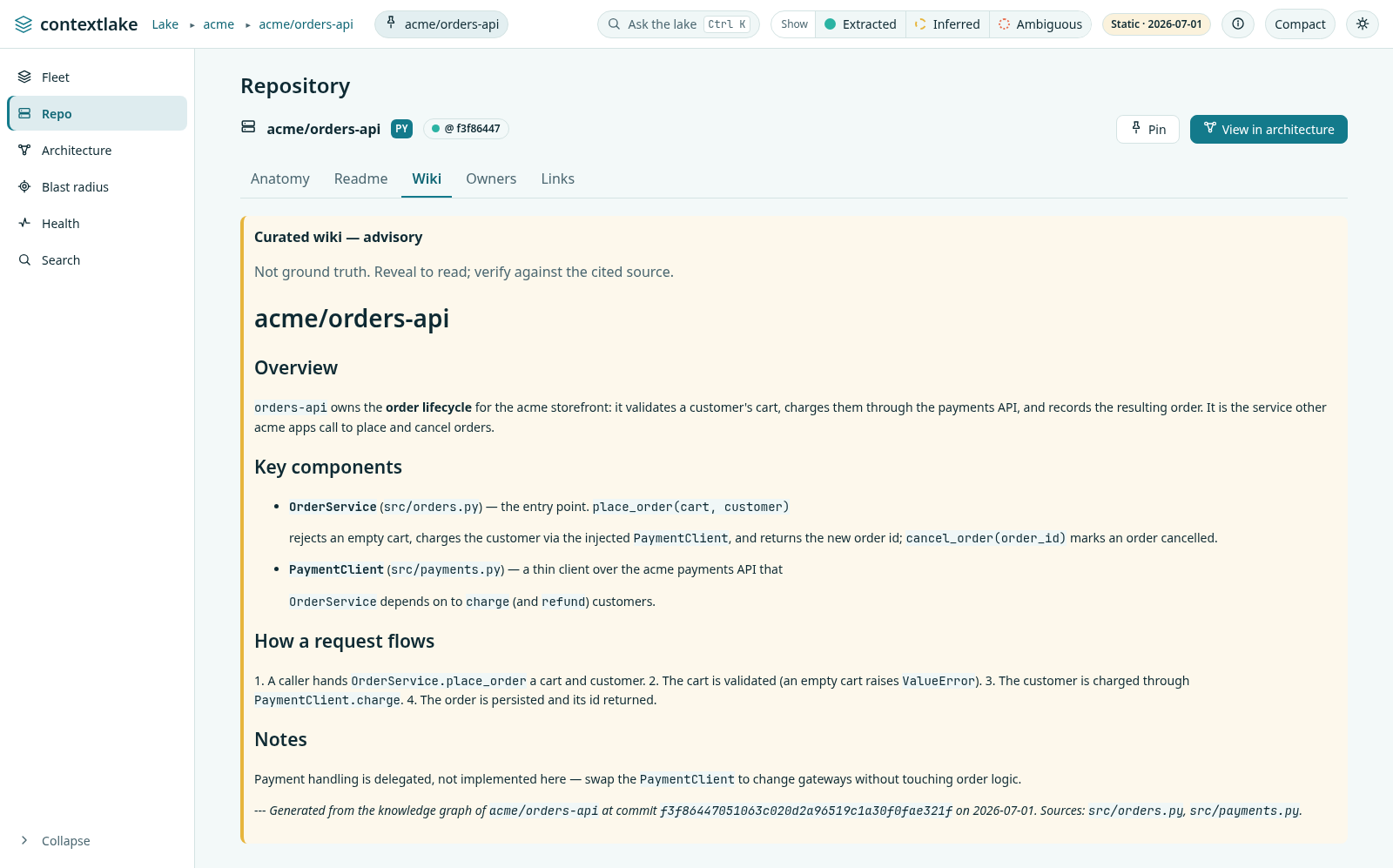The height and width of the screenshot is (868, 1393).
Task: Click 'src/orders.py' in the OrderService bullet
Action: (431, 507)
